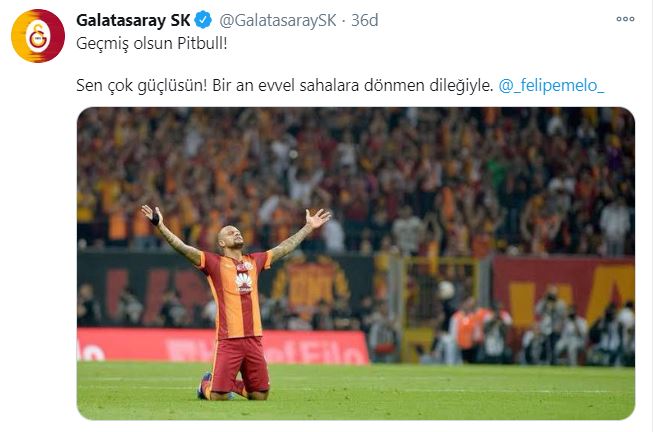Click the kneeling player in the photo
The image size is (654, 432).
click(x=236, y=304)
